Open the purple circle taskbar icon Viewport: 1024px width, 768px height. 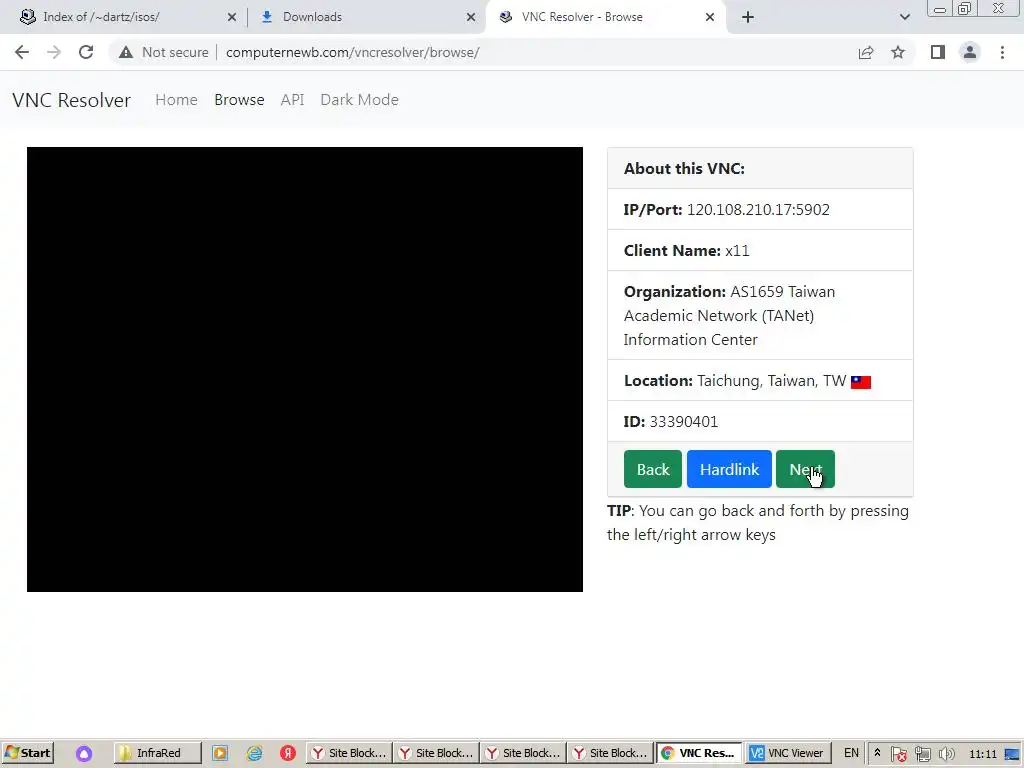pos(84,754)
